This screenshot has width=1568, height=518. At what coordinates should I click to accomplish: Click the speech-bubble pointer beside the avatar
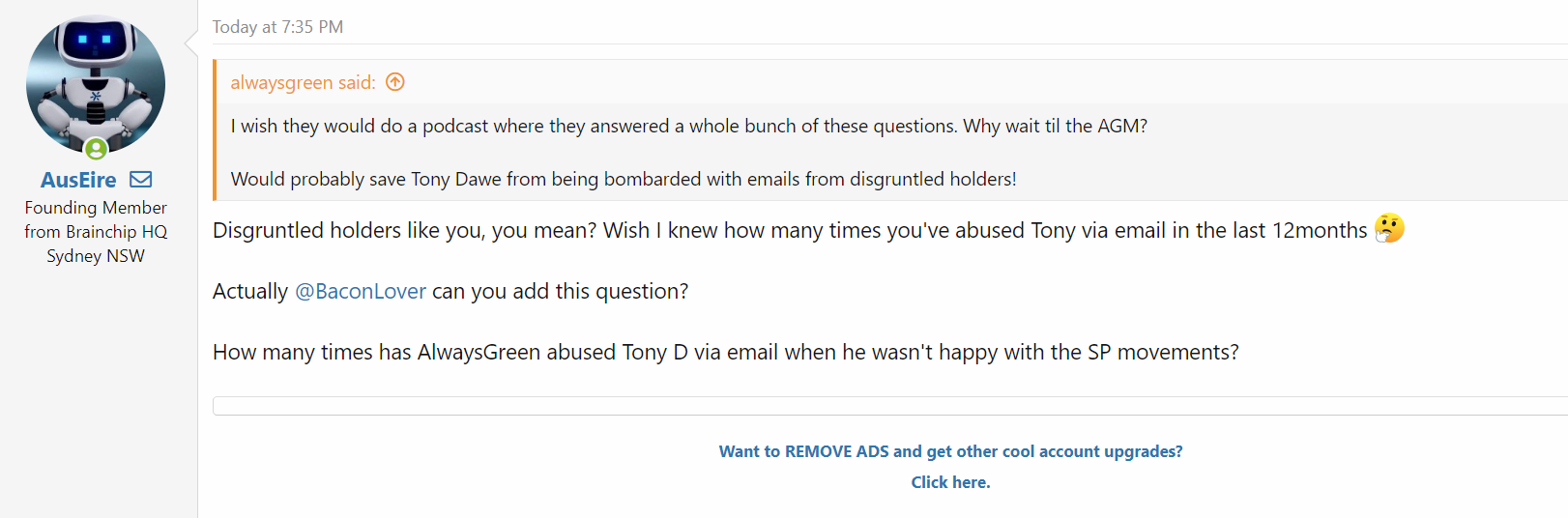[x=190, y=43]
